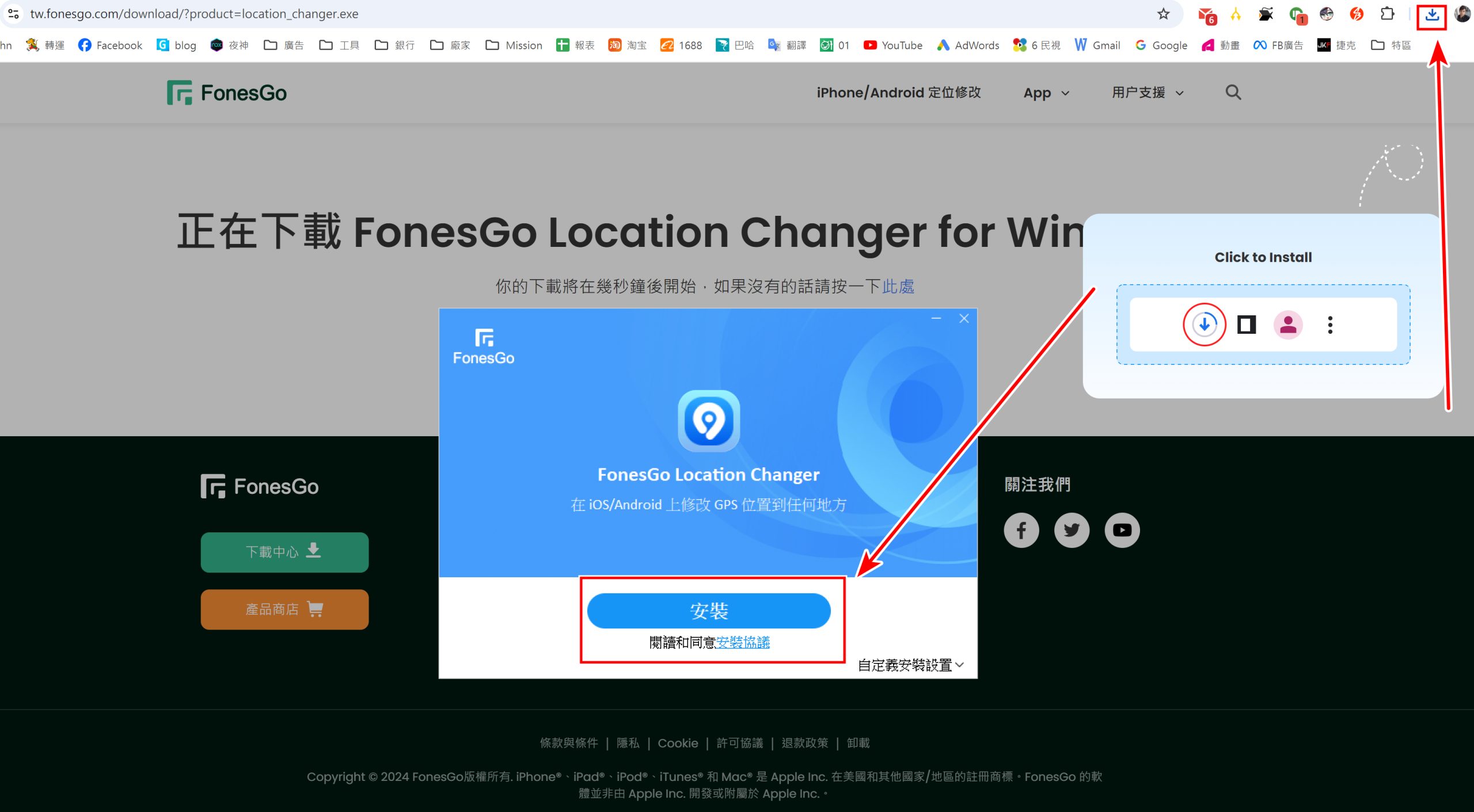Click the FonesGo app icon in installer

[709, 419]
